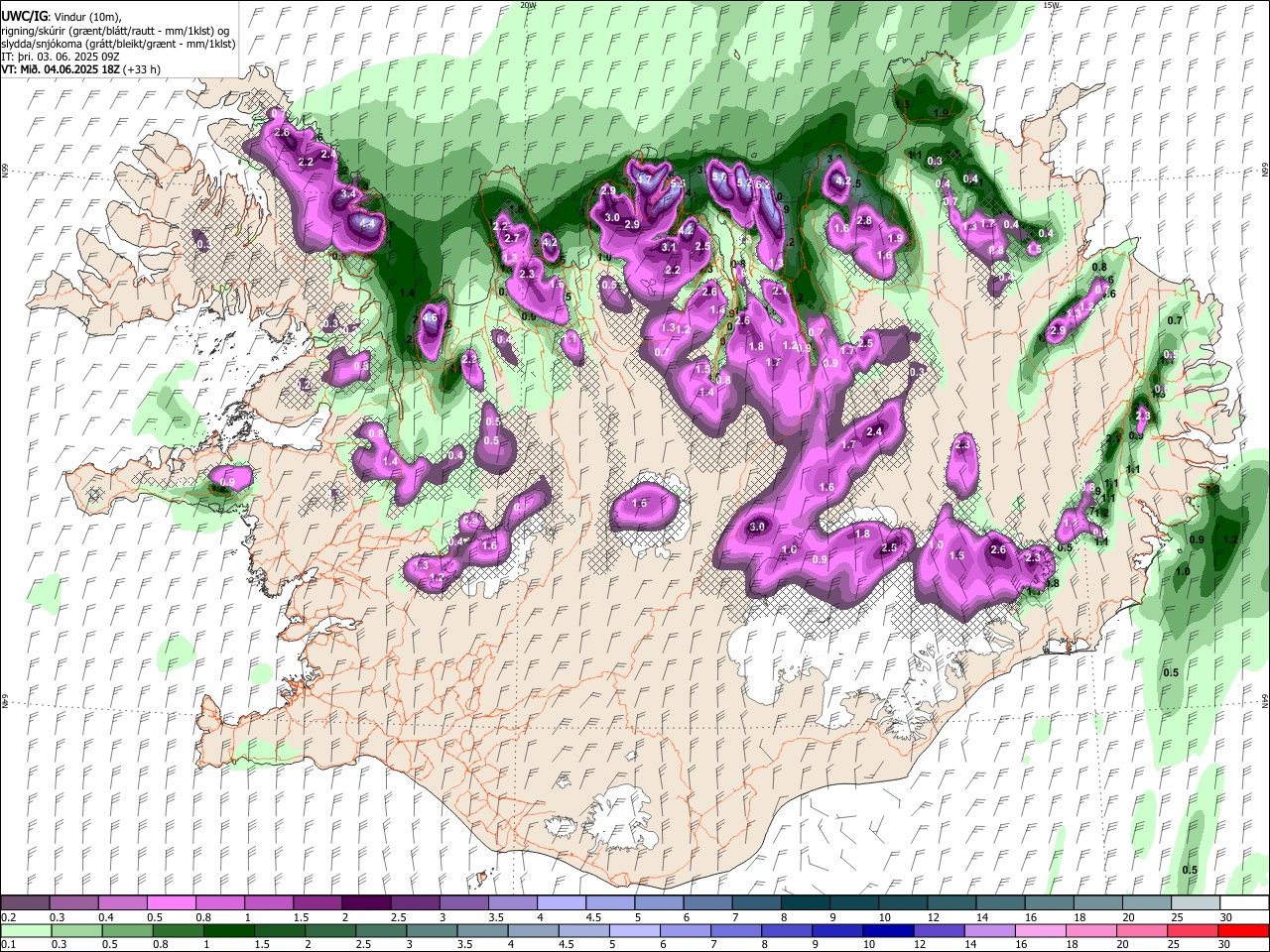The image size is (1270, 952).
Task: Click the '0.1' label in the lower legend
Action: click(8, 944)
